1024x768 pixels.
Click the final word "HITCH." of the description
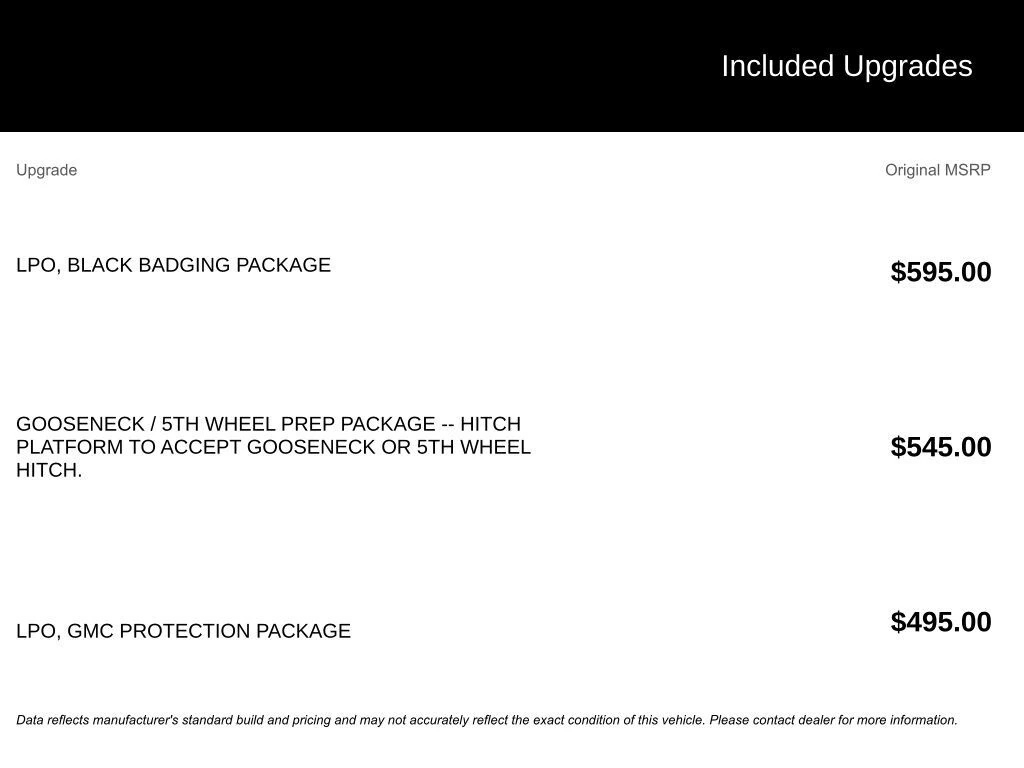(x=49, y=470)
